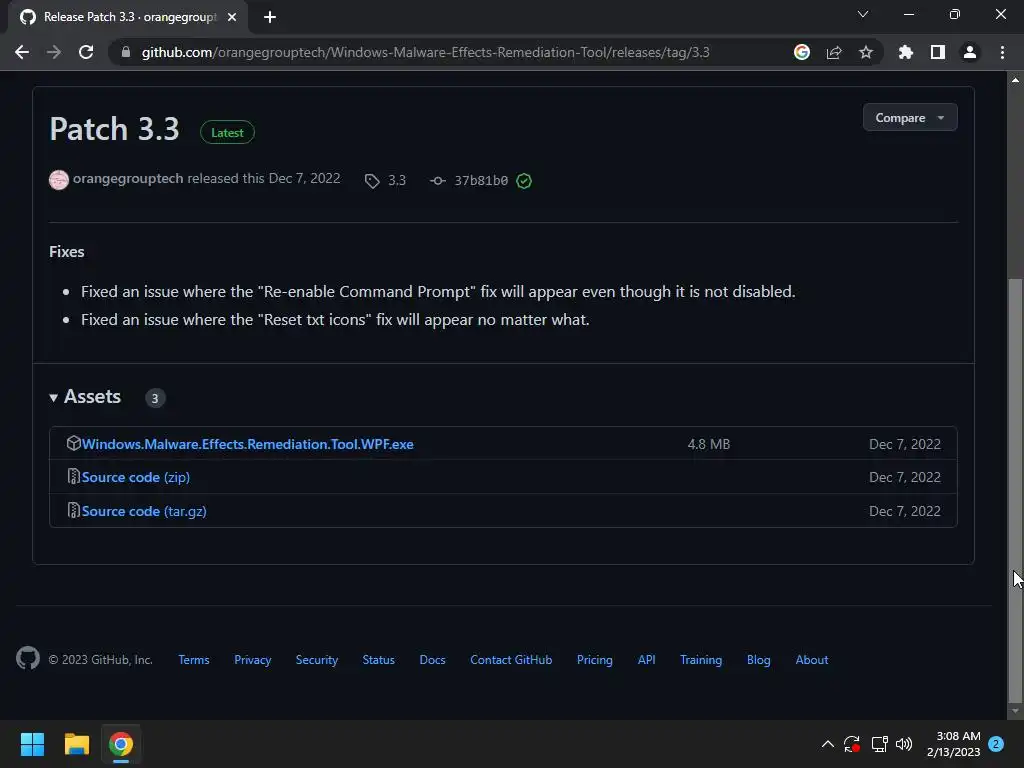The width and height of the screenshot is (1024, 768).
Task: Open the About footer link
Action: coord(812,660)
